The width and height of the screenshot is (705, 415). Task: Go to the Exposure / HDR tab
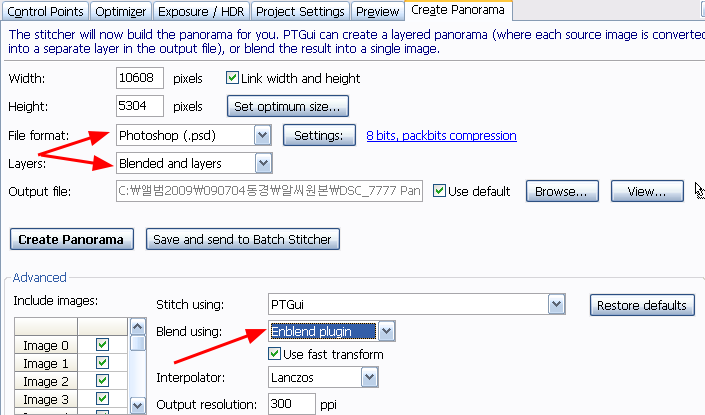(201, 11)
